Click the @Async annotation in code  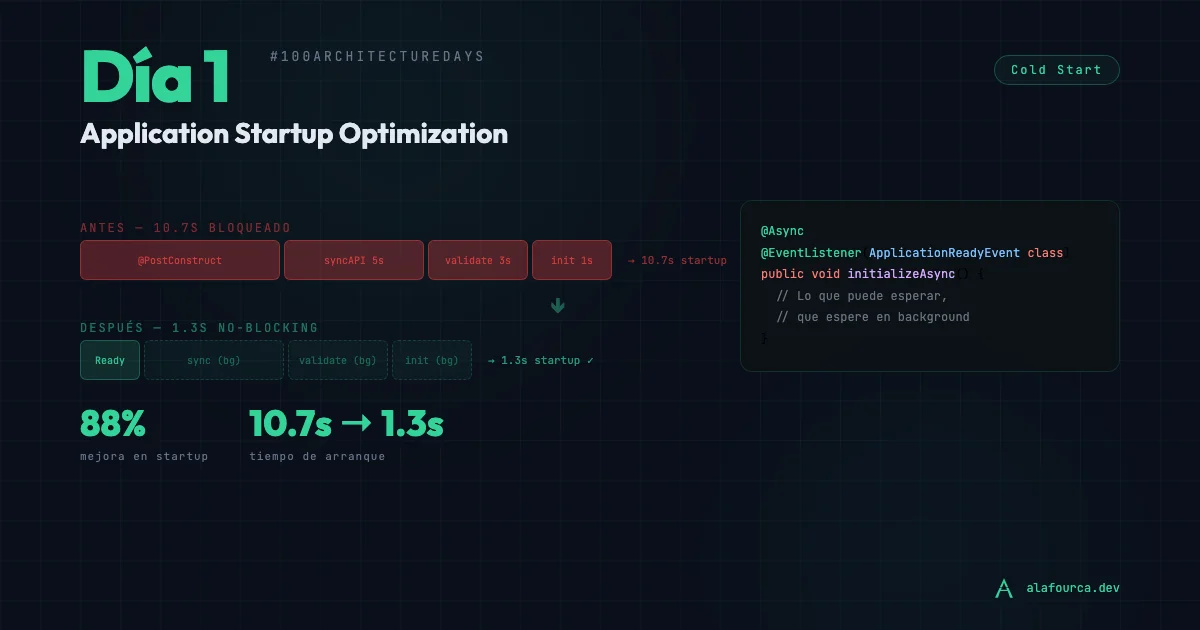[782, 231]
